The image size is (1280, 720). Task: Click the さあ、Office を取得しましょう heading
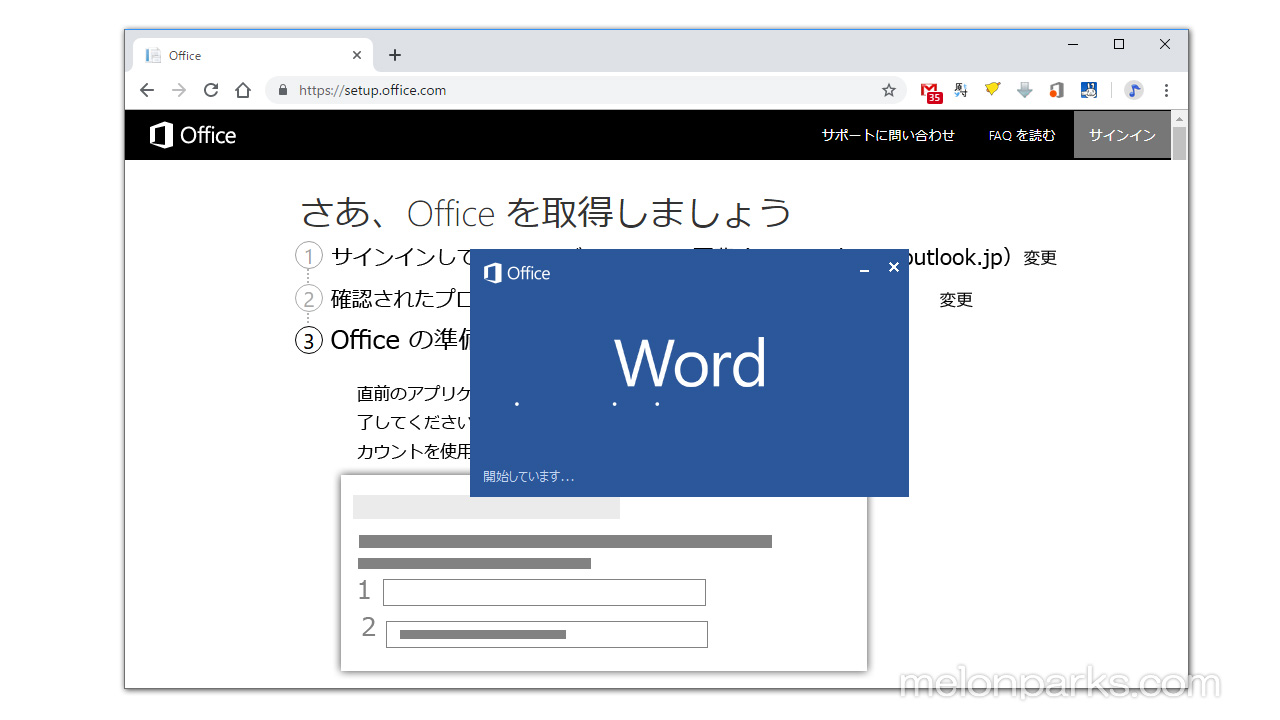point(546,212)
